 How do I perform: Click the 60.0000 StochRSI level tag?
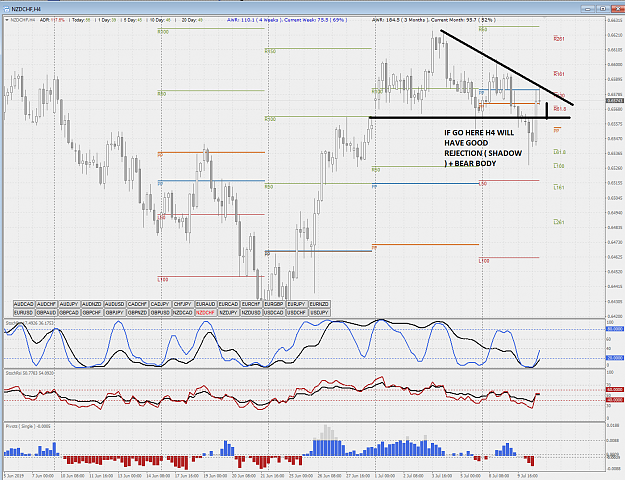[x=614, y=390]
